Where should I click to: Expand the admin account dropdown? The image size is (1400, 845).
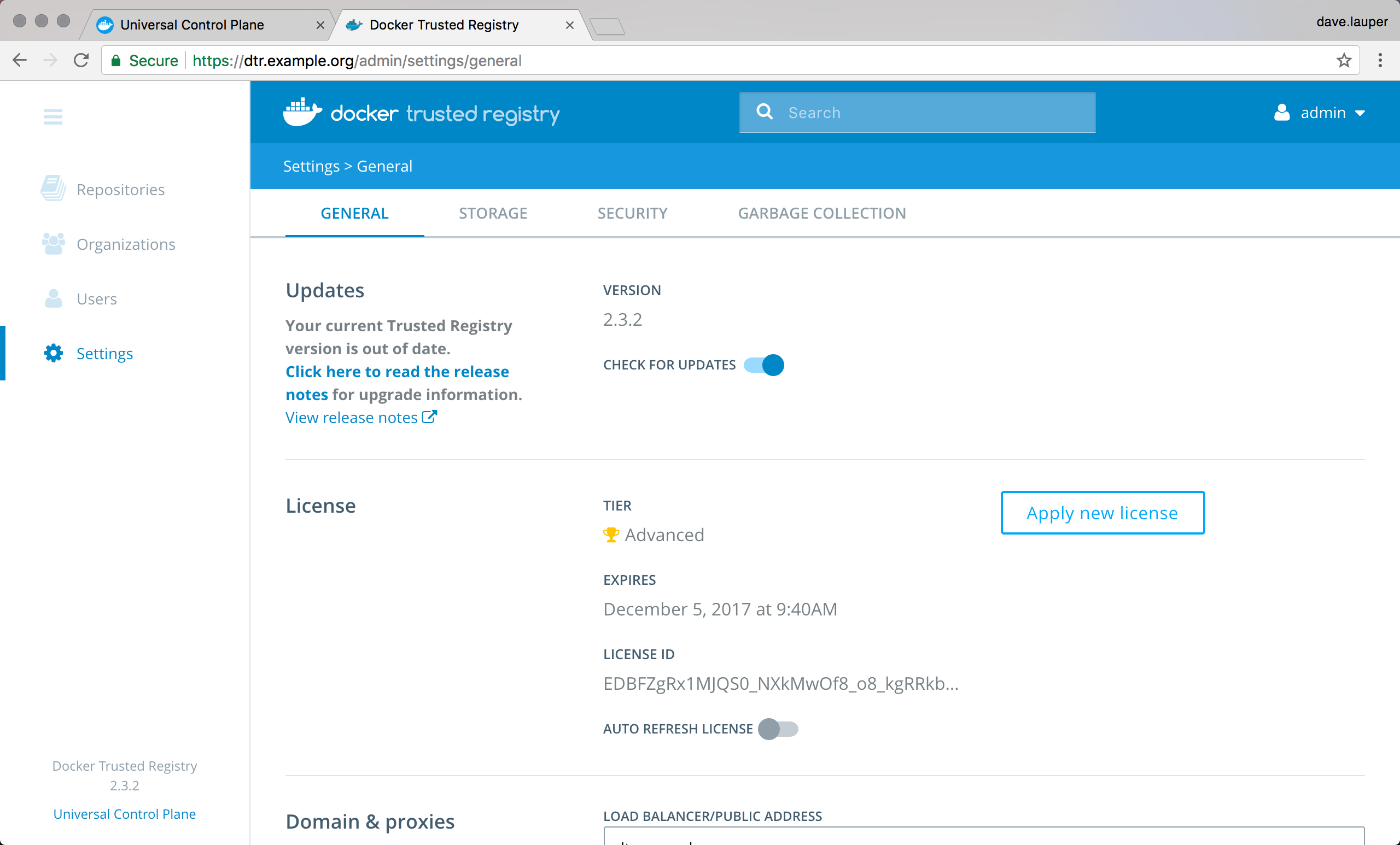[x=1360, y=113]
